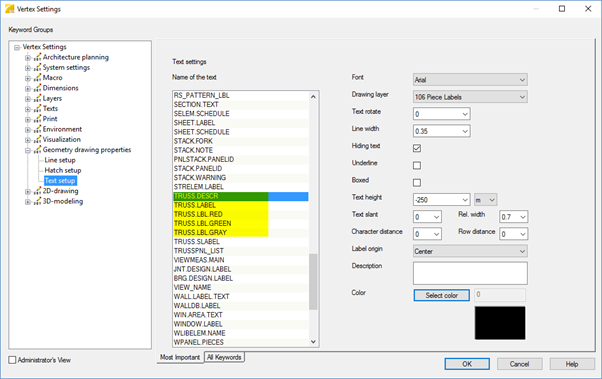Disable the Hiding text checkbox
Screen dimensions: 602x379
pyautogui.click(x=417, y=148)
